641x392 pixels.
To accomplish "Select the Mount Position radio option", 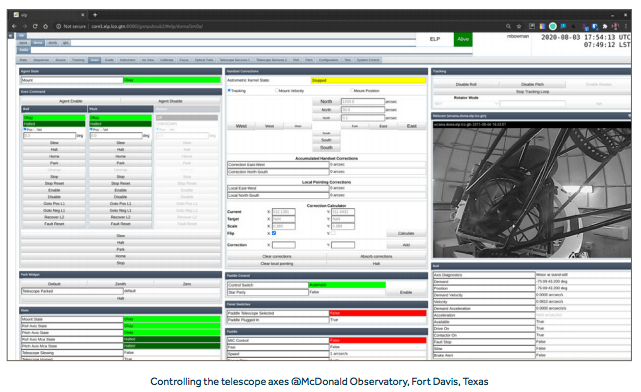I will pos(352,90).
